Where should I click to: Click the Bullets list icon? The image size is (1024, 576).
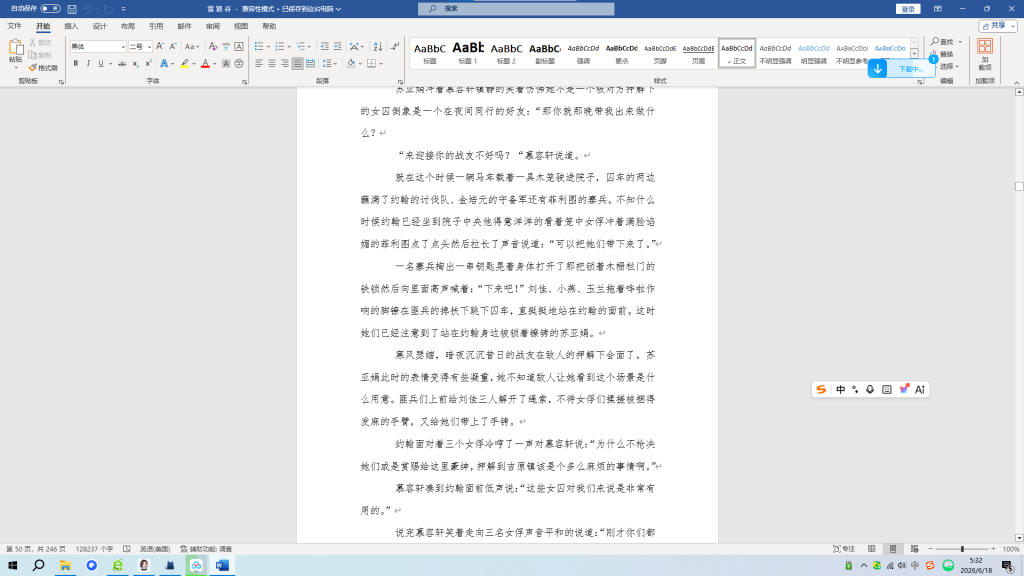click(259, 46)
